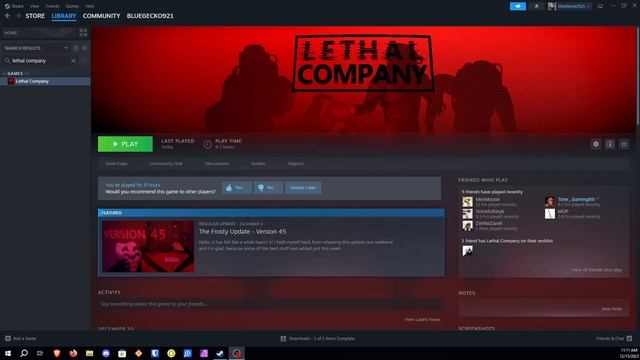The height and width of the screenshot is (360, 640).
Task: Clear the library search text
Action: click(x=73, y=61)
